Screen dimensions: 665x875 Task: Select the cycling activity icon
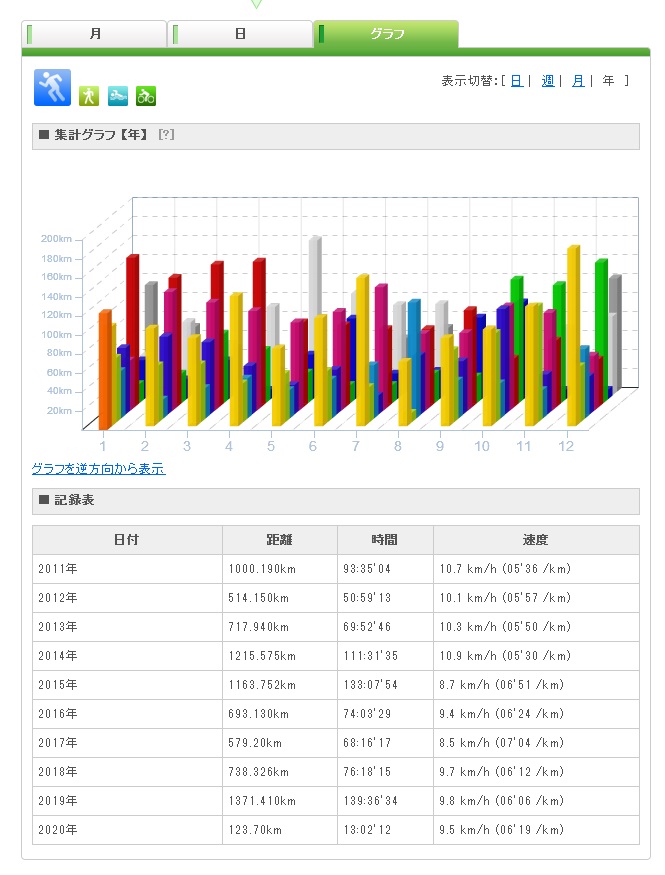pos(146,96)
